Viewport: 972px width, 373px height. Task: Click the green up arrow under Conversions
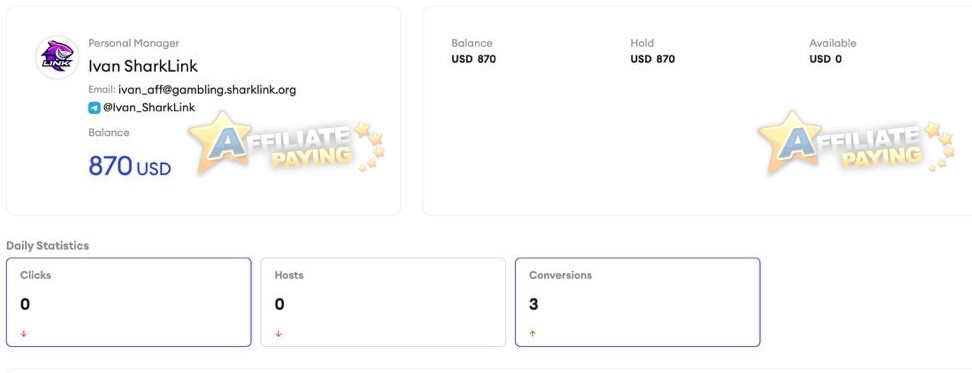pos(532,333)
